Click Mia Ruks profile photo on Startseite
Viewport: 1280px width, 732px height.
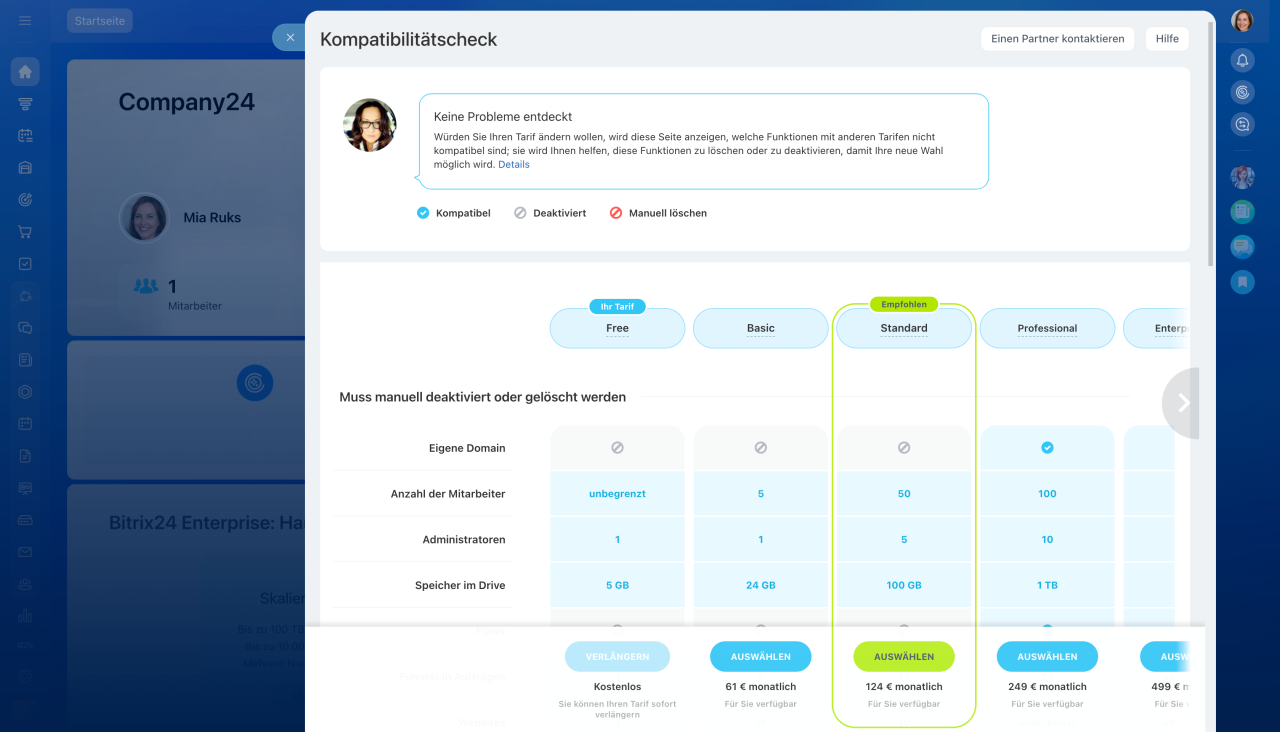pos(145,217)
